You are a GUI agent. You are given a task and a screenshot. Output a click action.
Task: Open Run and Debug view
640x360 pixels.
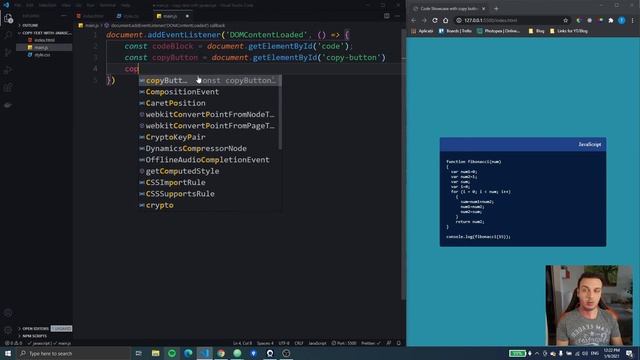point(8,70)
